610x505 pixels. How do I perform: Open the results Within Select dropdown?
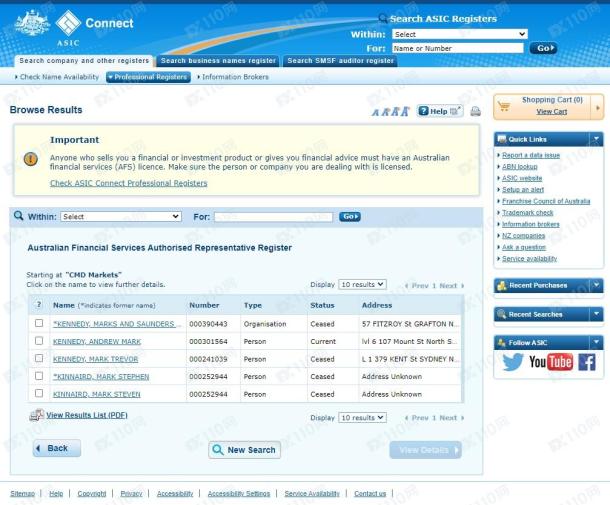pyautogui.click(x=121, y=217)
